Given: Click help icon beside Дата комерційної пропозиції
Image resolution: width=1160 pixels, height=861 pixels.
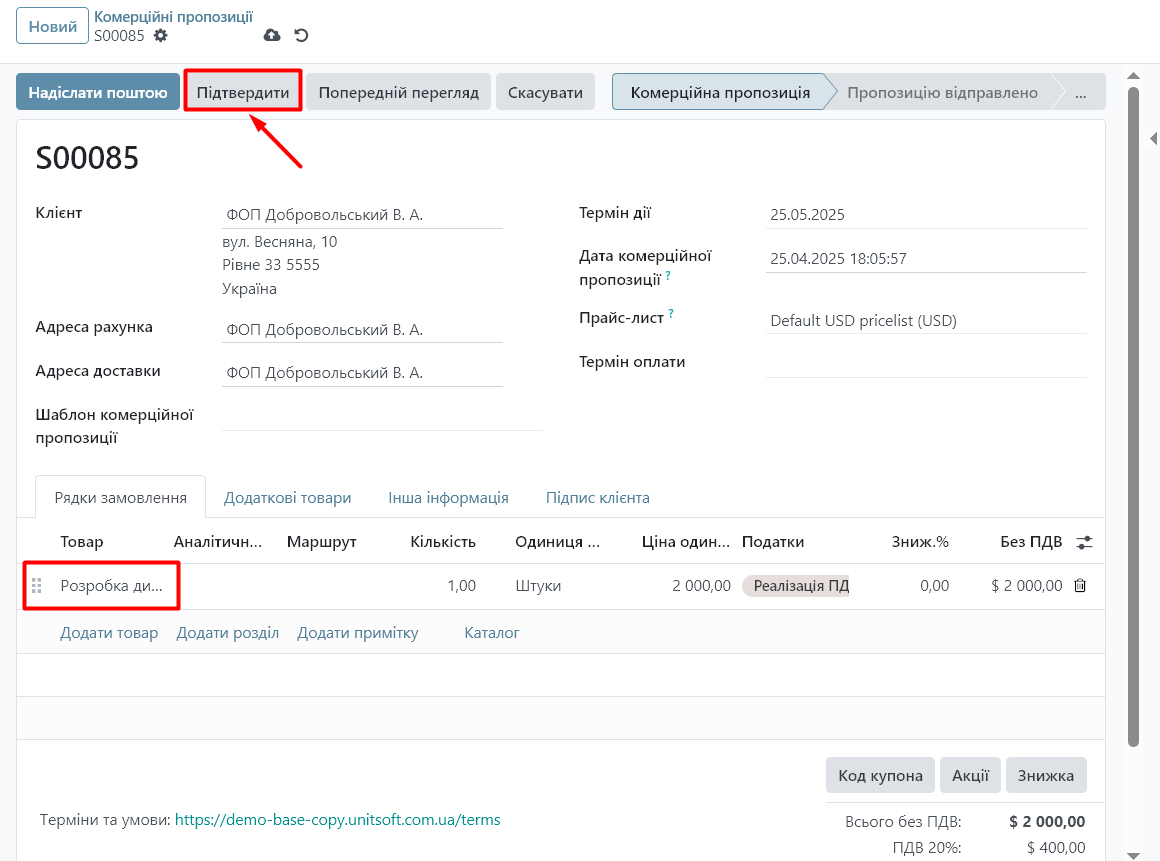Looking at the screenshot, I should tap(667, 276).
